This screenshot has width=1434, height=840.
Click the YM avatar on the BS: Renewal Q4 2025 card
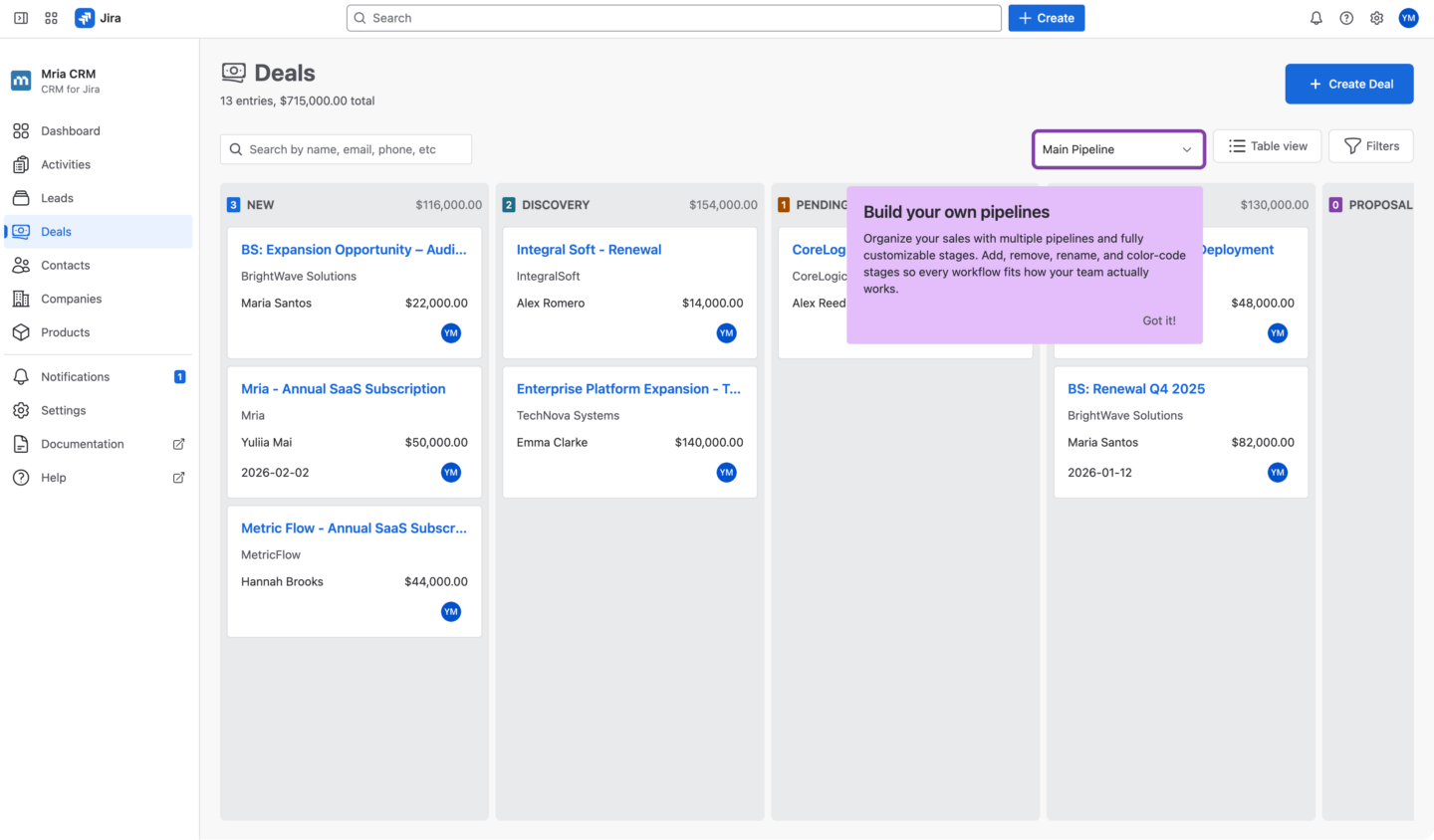click(x=1278, y=472)
